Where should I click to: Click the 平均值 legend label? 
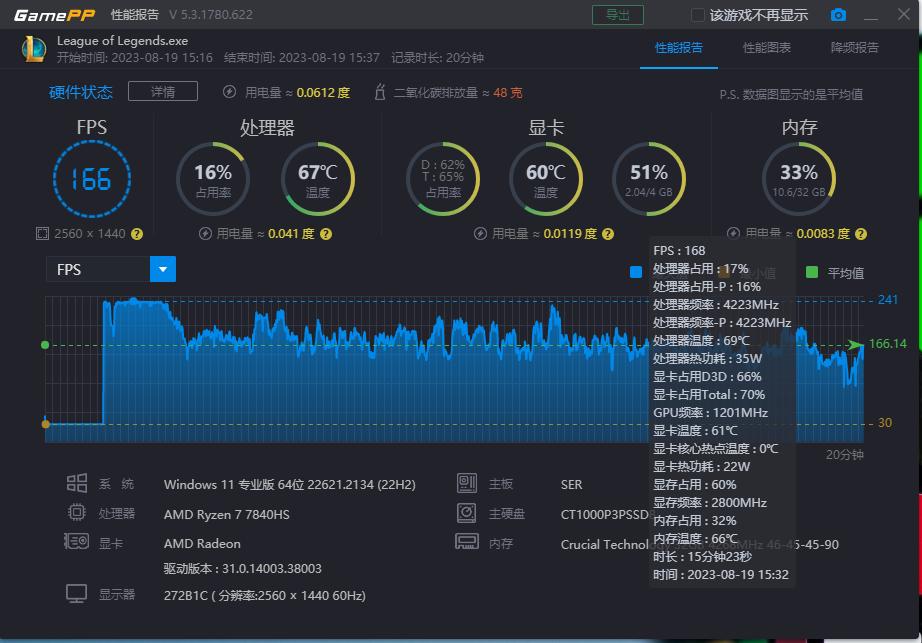(846, 273)
